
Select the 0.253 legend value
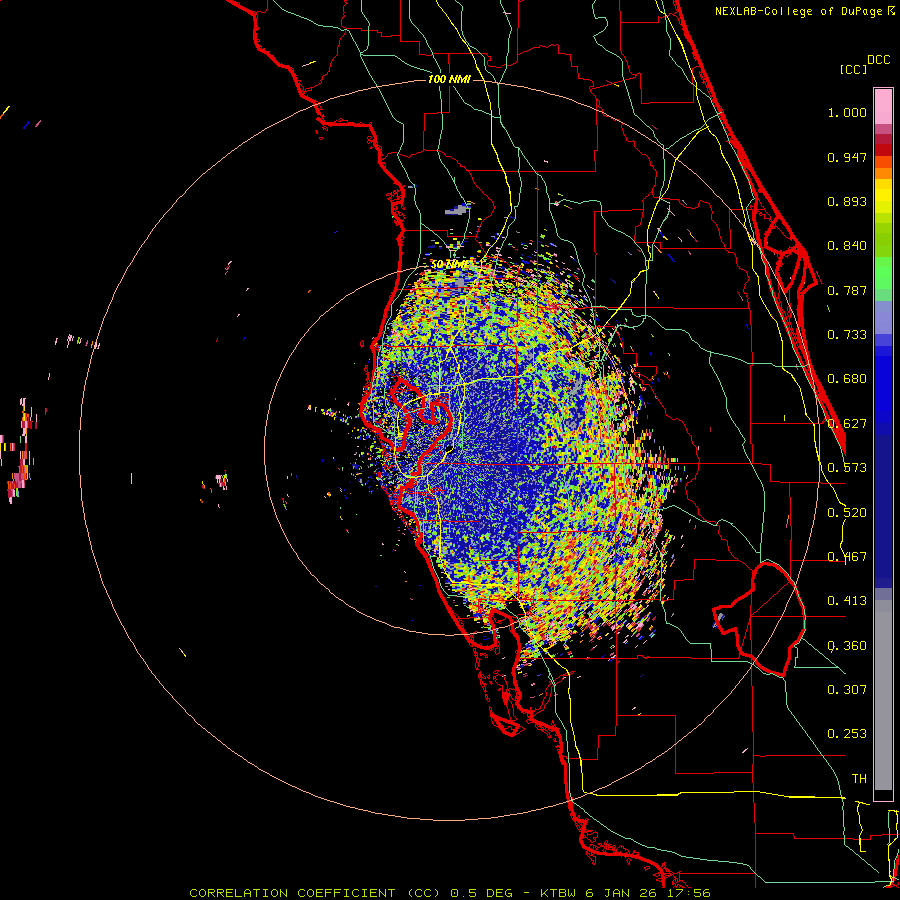pos(847,734)
